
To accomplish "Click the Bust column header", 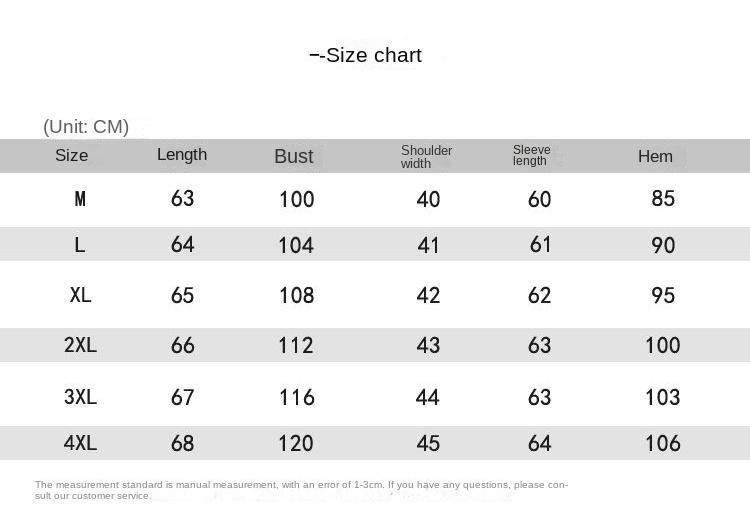I will [294, 156].
